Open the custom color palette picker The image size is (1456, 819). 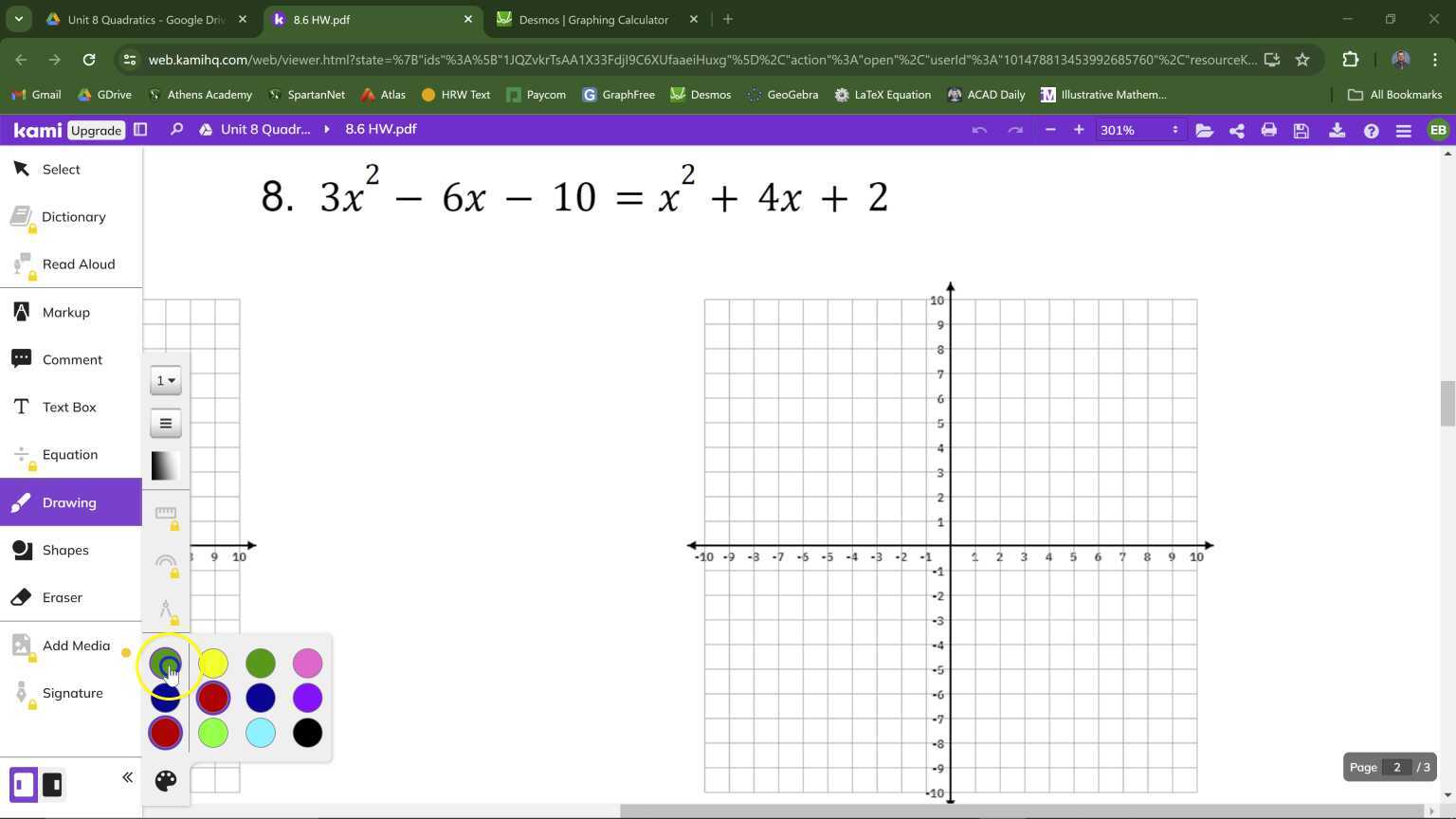pyautogui.click(x=166, y=780)
